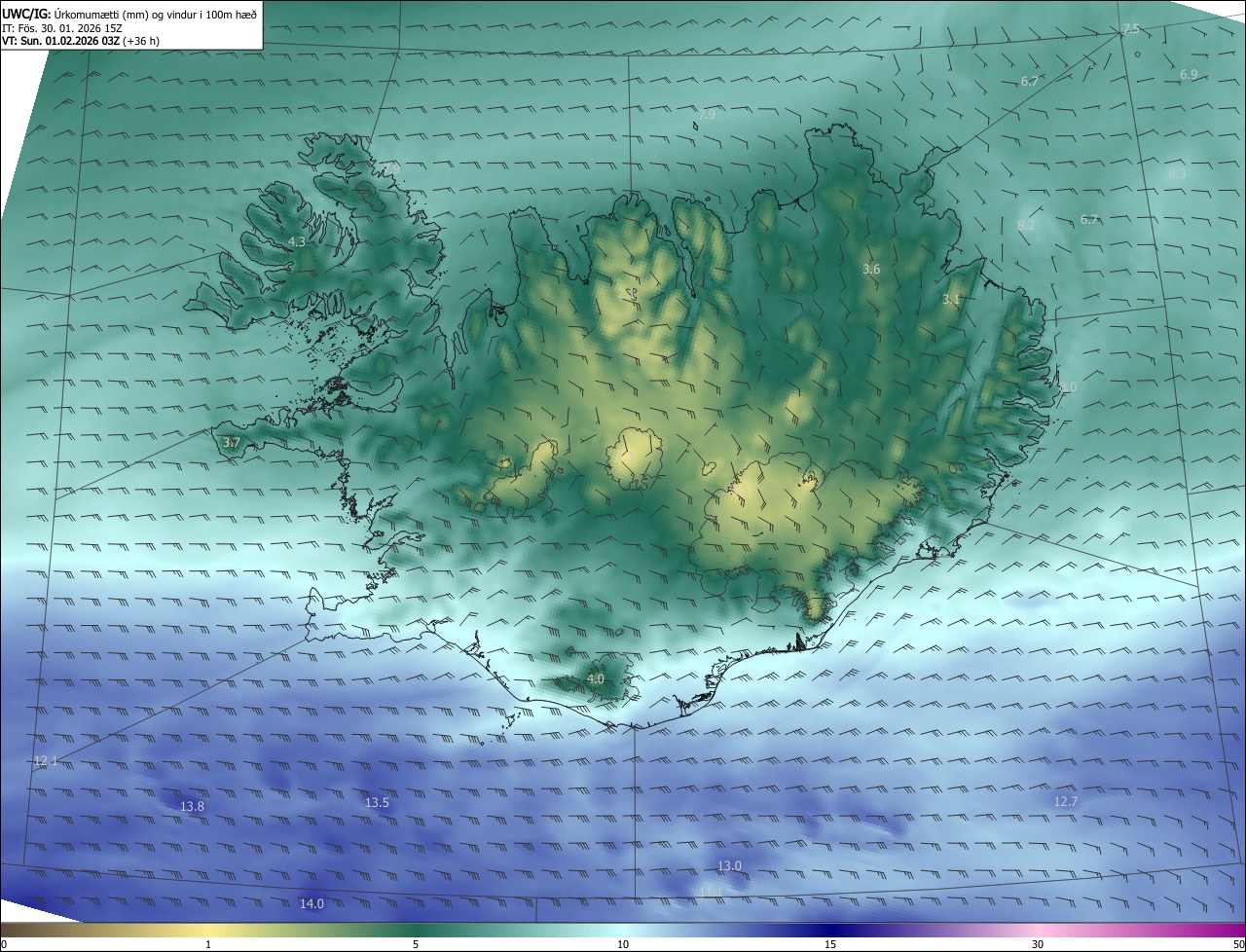Click the color scale tick labeled 30
Image resolution: width=1246 pixels, height=952 pixels.
(x=1038, y=944)
